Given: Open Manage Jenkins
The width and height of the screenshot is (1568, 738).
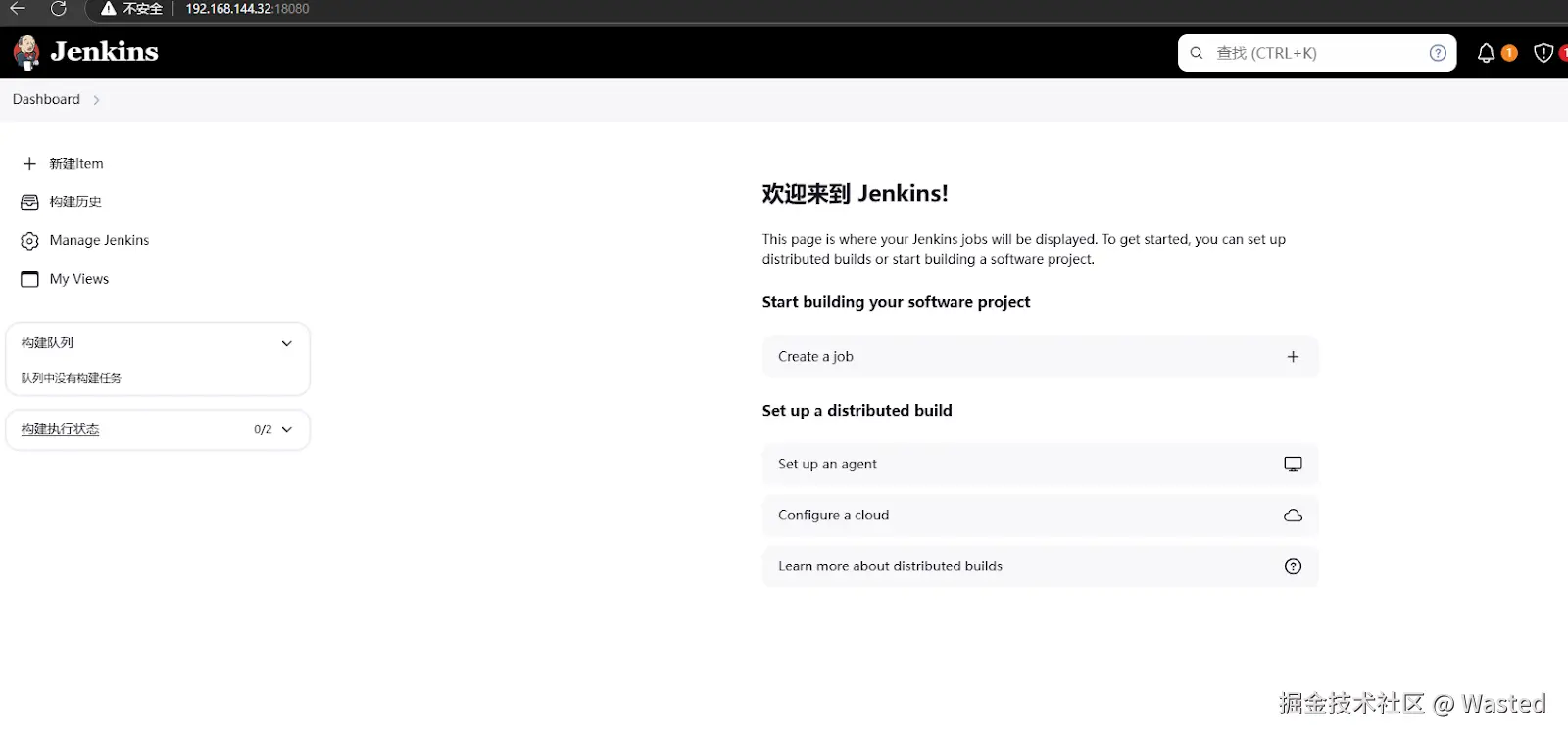Looking at the screenshot, I should (99, 240).
